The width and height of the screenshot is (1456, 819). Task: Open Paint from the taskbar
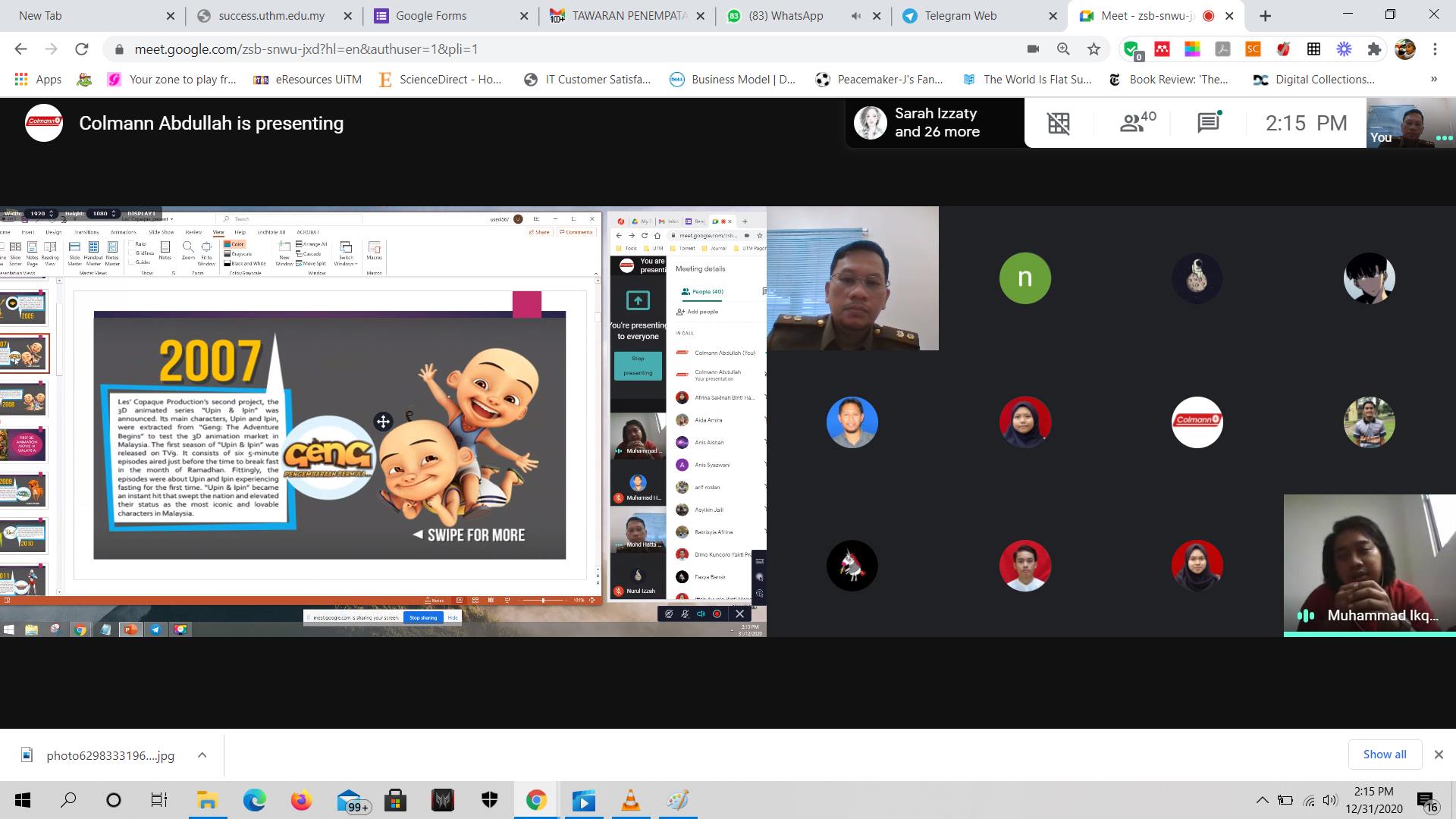pos(678,801)
